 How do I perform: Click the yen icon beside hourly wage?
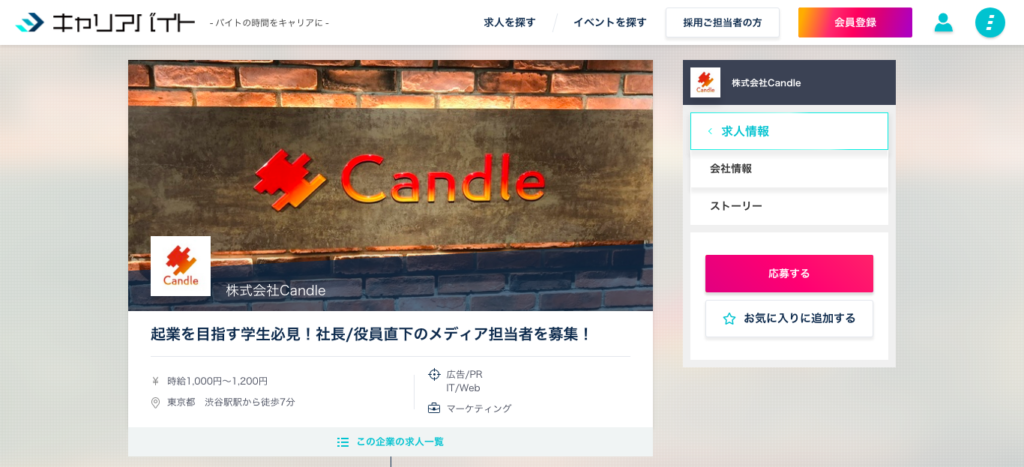coord(155,381)
